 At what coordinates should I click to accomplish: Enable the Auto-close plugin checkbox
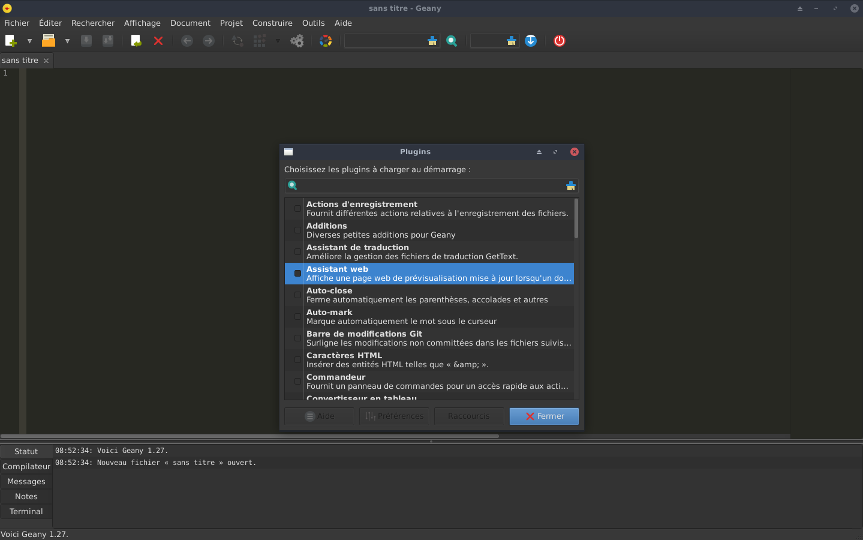[x=297, y=295]
